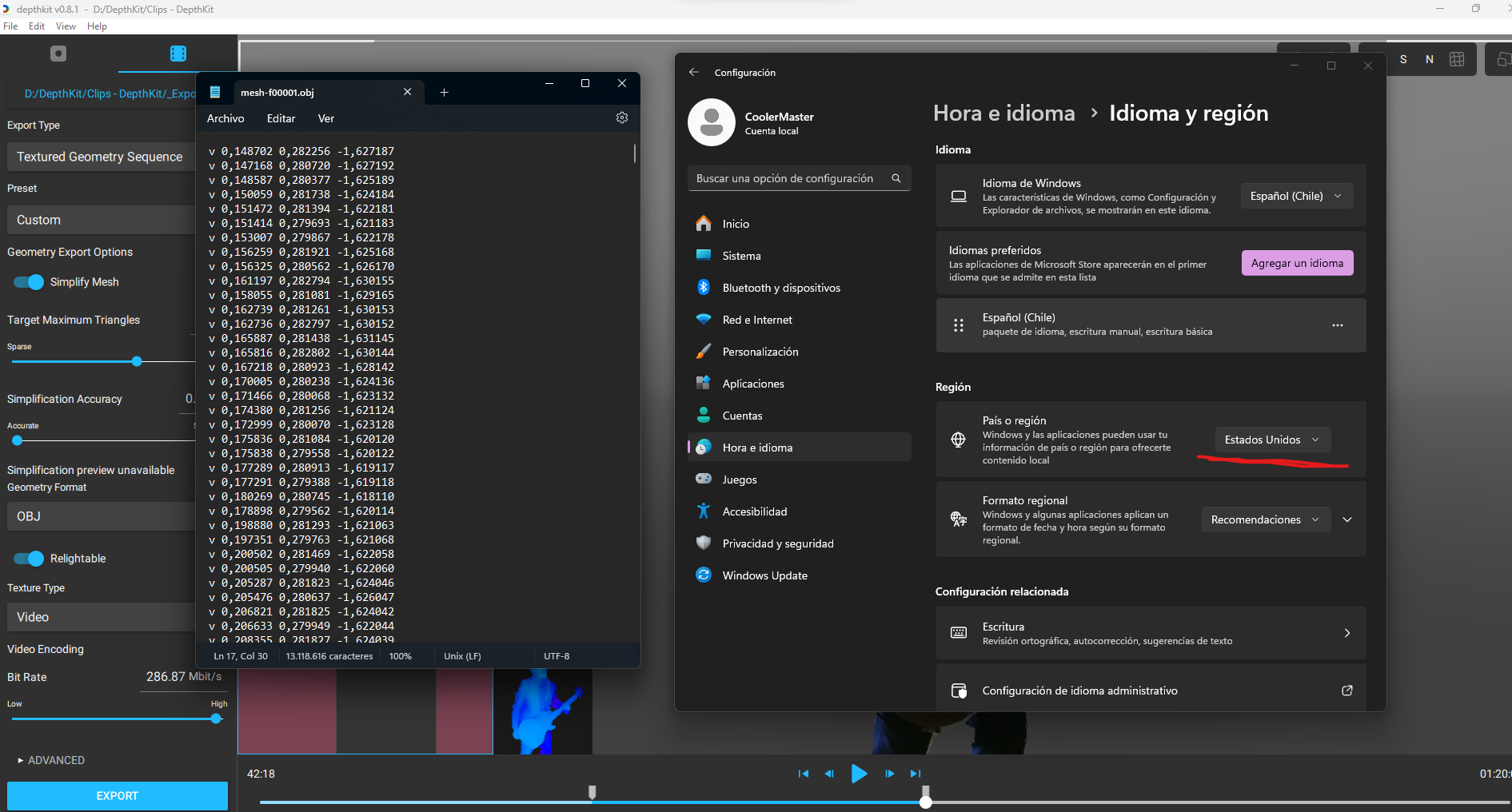Image resolution: width=1512 pixels, height=812 pixels.
Task: Click the Agregar un idioma button
Action: (1296, 263)
